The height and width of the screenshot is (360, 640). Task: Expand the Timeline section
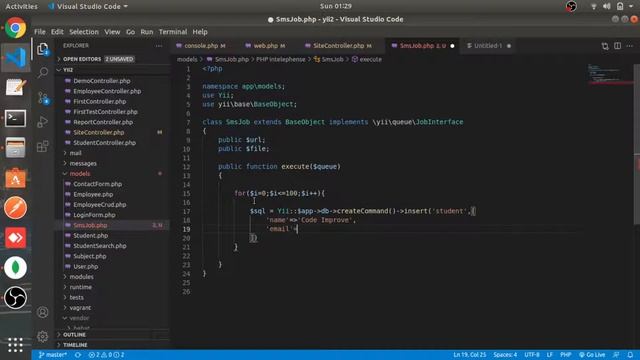(113, 345)
